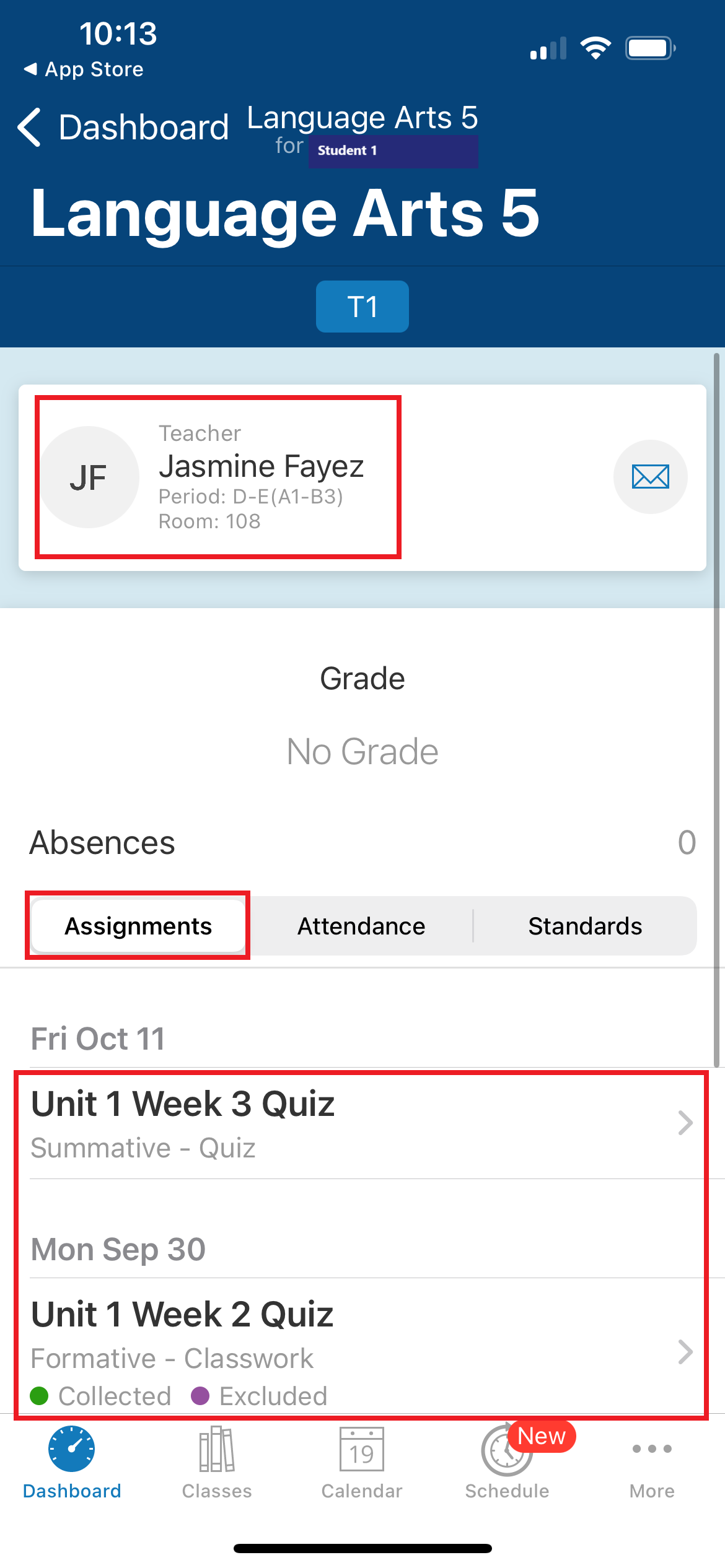Open the Schedule clock icon
Screen dimensions: 725x1568
point(507,1450)
